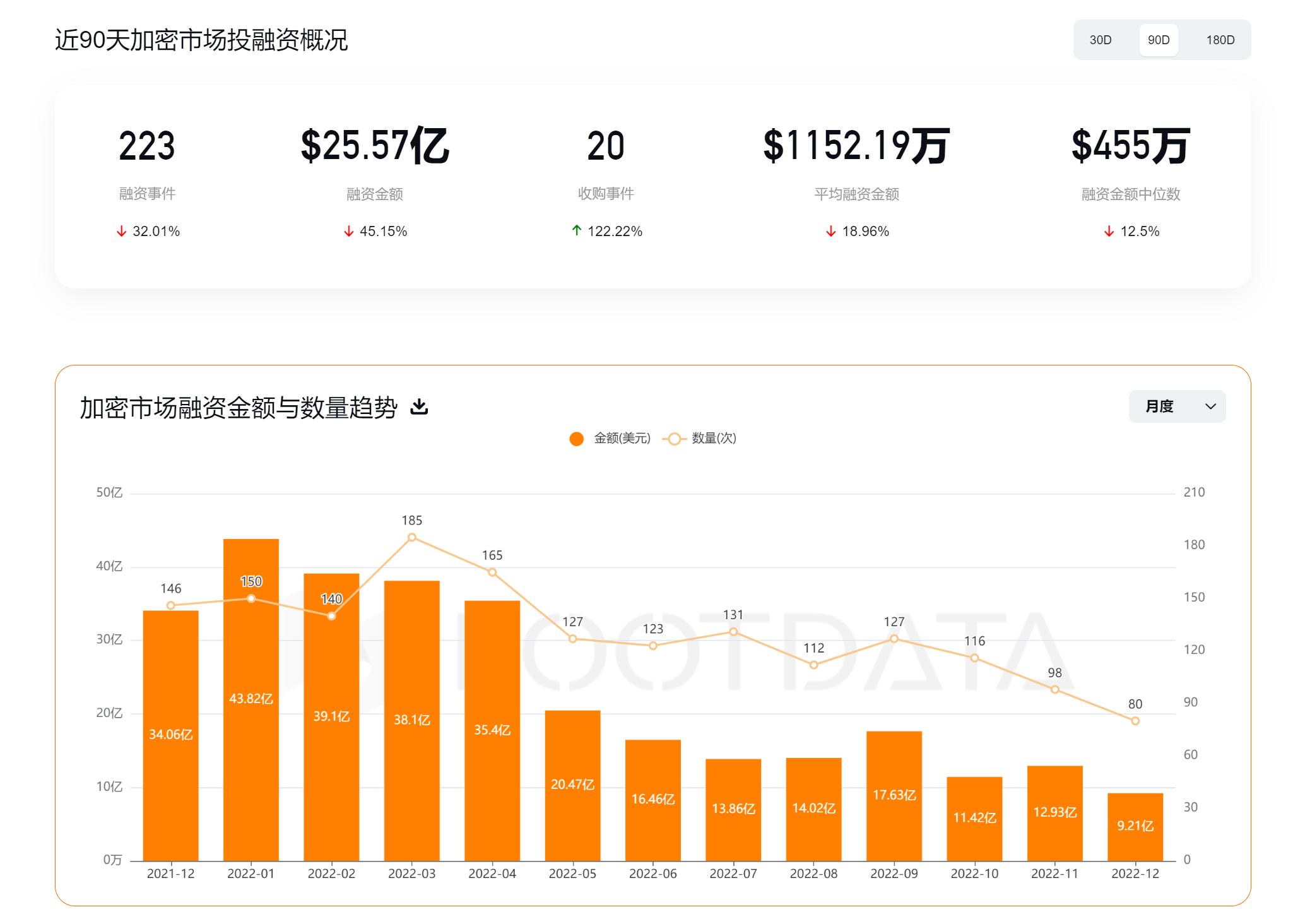
Task: Click the red down arrow beside 32.01%
Action: [122, 232]
